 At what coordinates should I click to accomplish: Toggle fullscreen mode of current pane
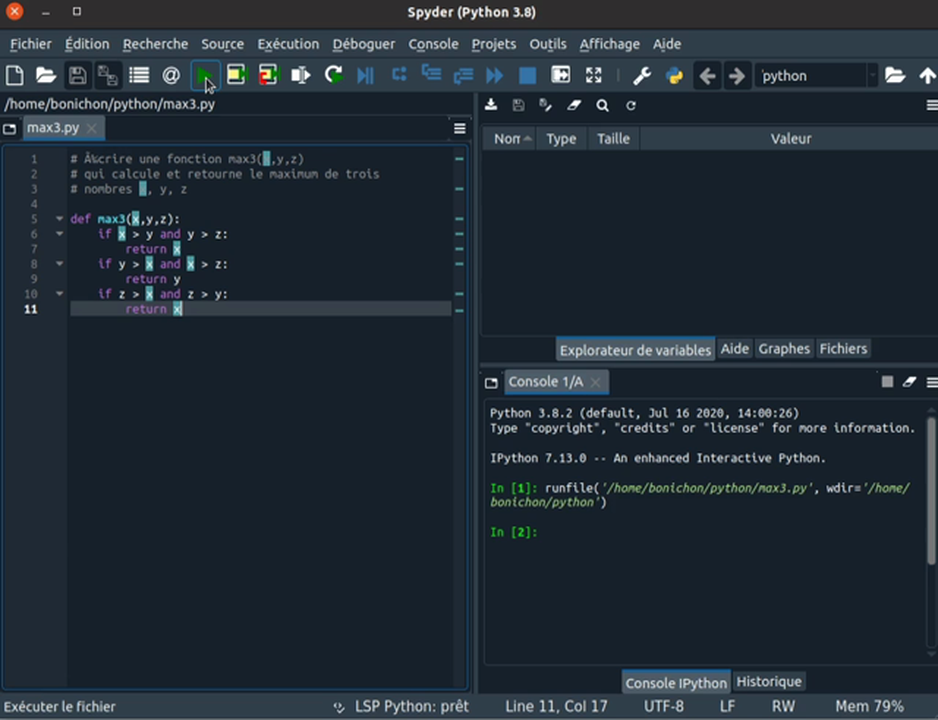click(594, 76)
